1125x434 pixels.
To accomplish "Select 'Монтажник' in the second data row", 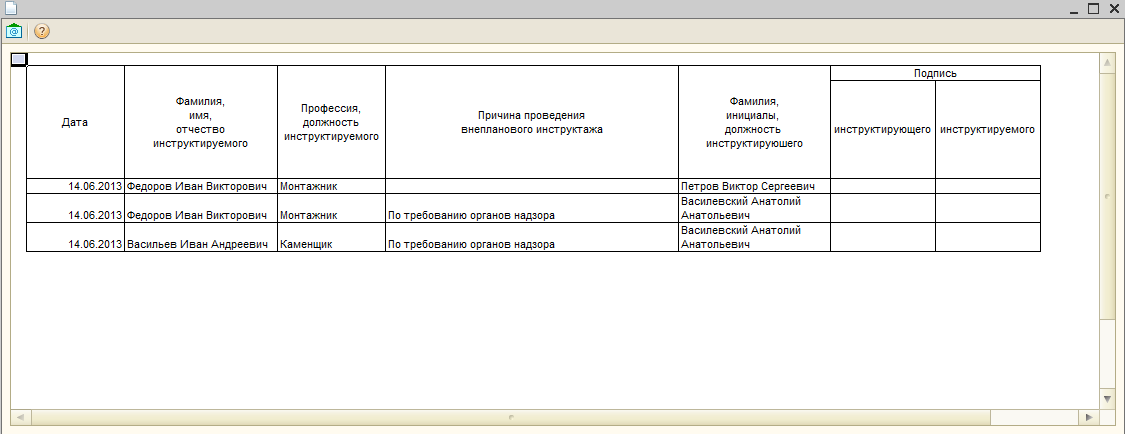I will tap(331, 208).
